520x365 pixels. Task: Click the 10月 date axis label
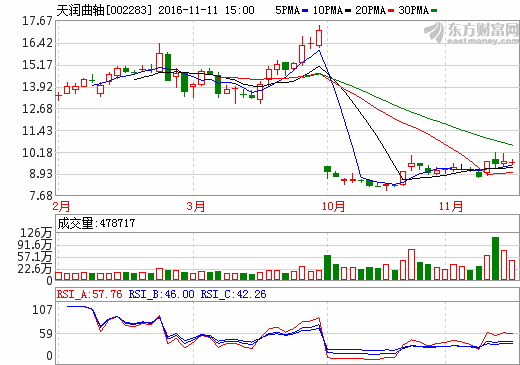(x=333, y=207)
